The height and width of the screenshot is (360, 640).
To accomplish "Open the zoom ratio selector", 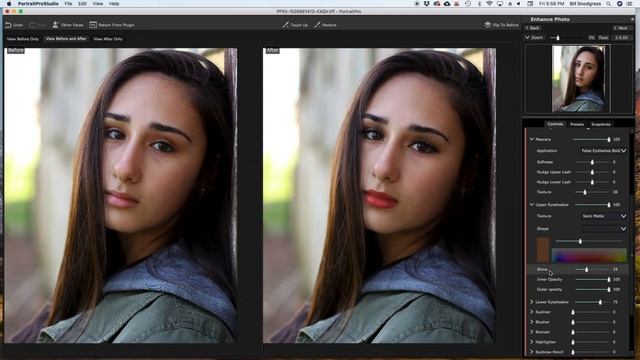I will coord(621,38).
